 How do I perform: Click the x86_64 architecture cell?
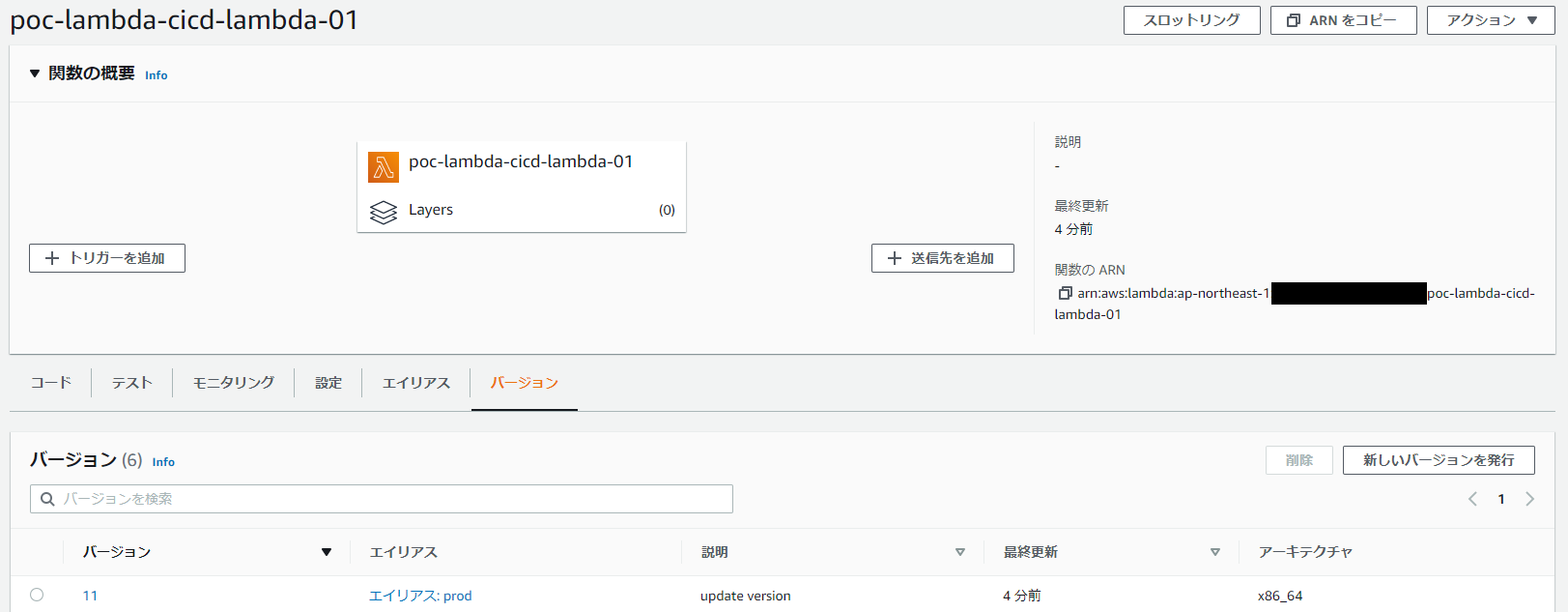point(1280,596)
